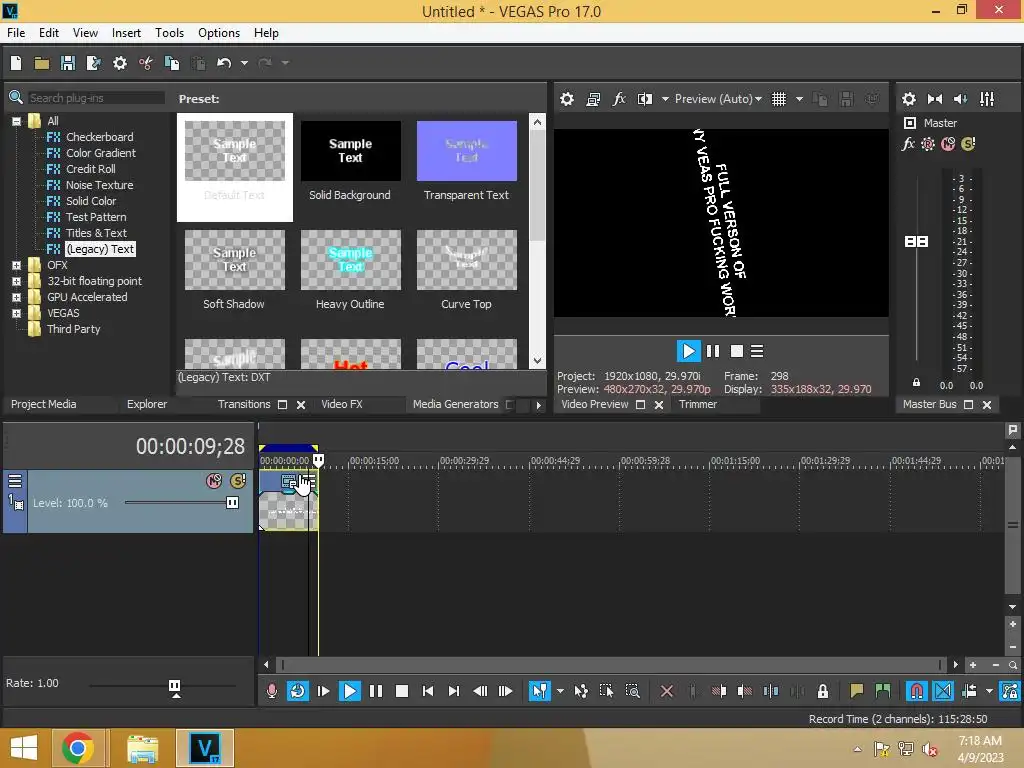The image size is (1024, 768).
Task: Switch to the Video FX tab
Action: tap(342, 404)
